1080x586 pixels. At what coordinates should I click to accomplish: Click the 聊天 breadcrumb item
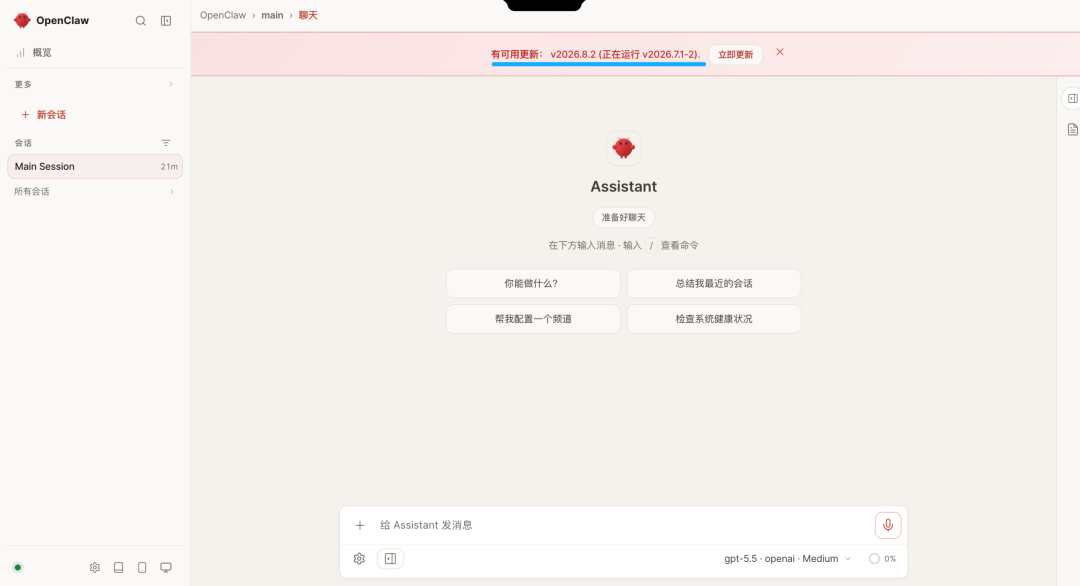click(x=308, y=15)
